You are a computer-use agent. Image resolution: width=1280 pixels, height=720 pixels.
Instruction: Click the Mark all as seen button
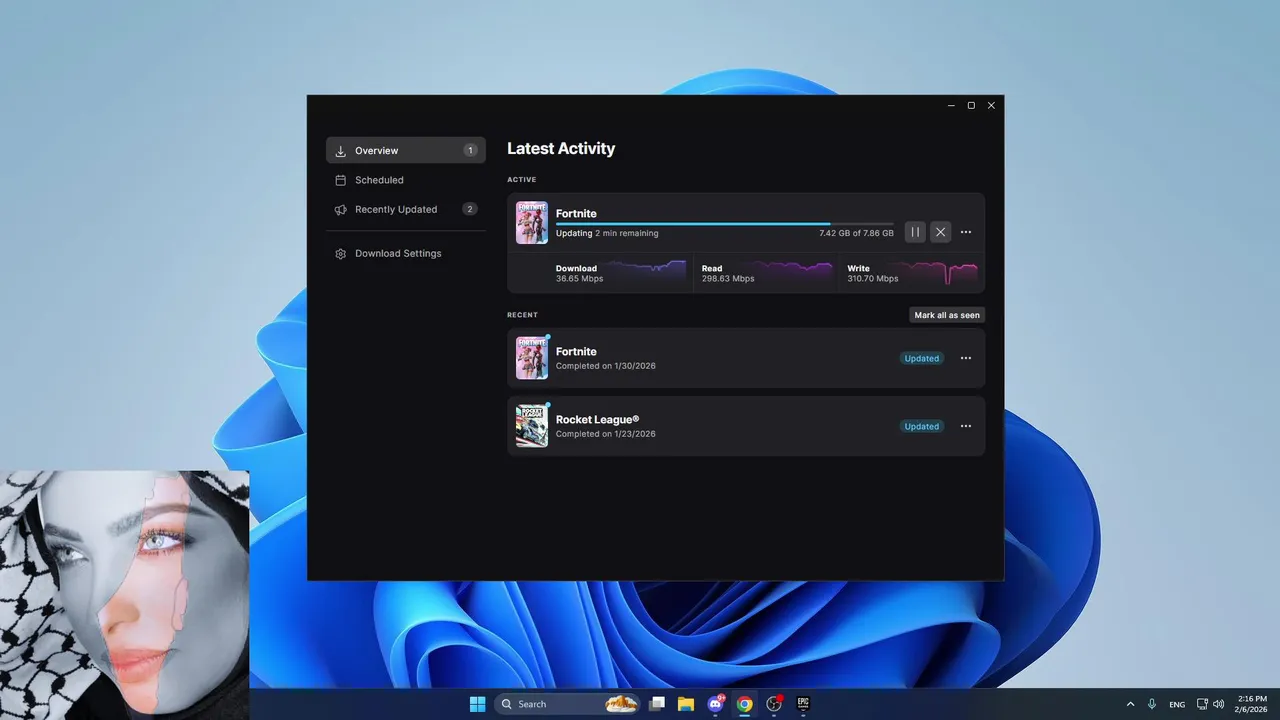pyautogui.click(x=947, y=315)
